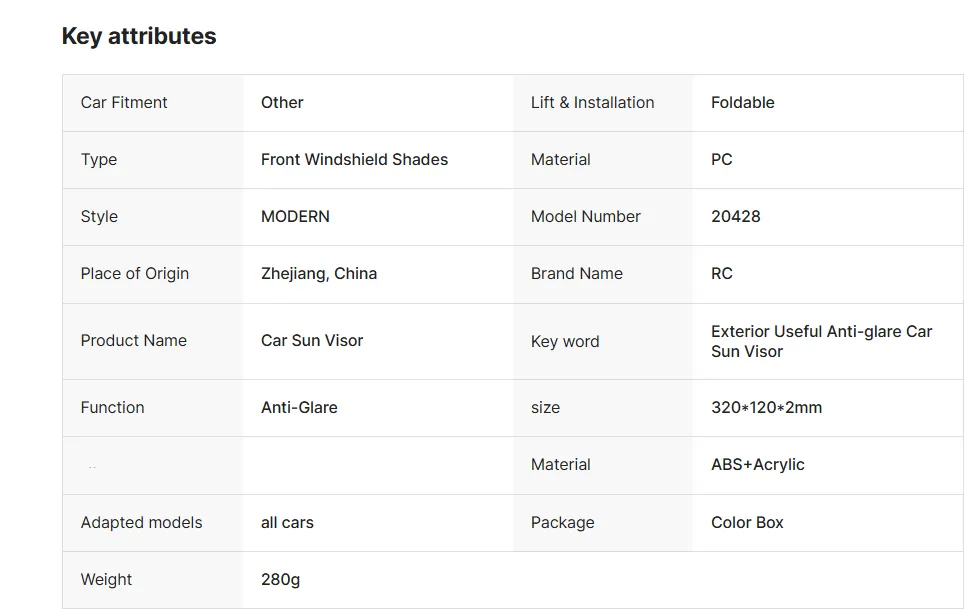977x613 pixels.
Task: Click the Brand Name value RC
Action: pyautogui.click(x=722, y=273)
